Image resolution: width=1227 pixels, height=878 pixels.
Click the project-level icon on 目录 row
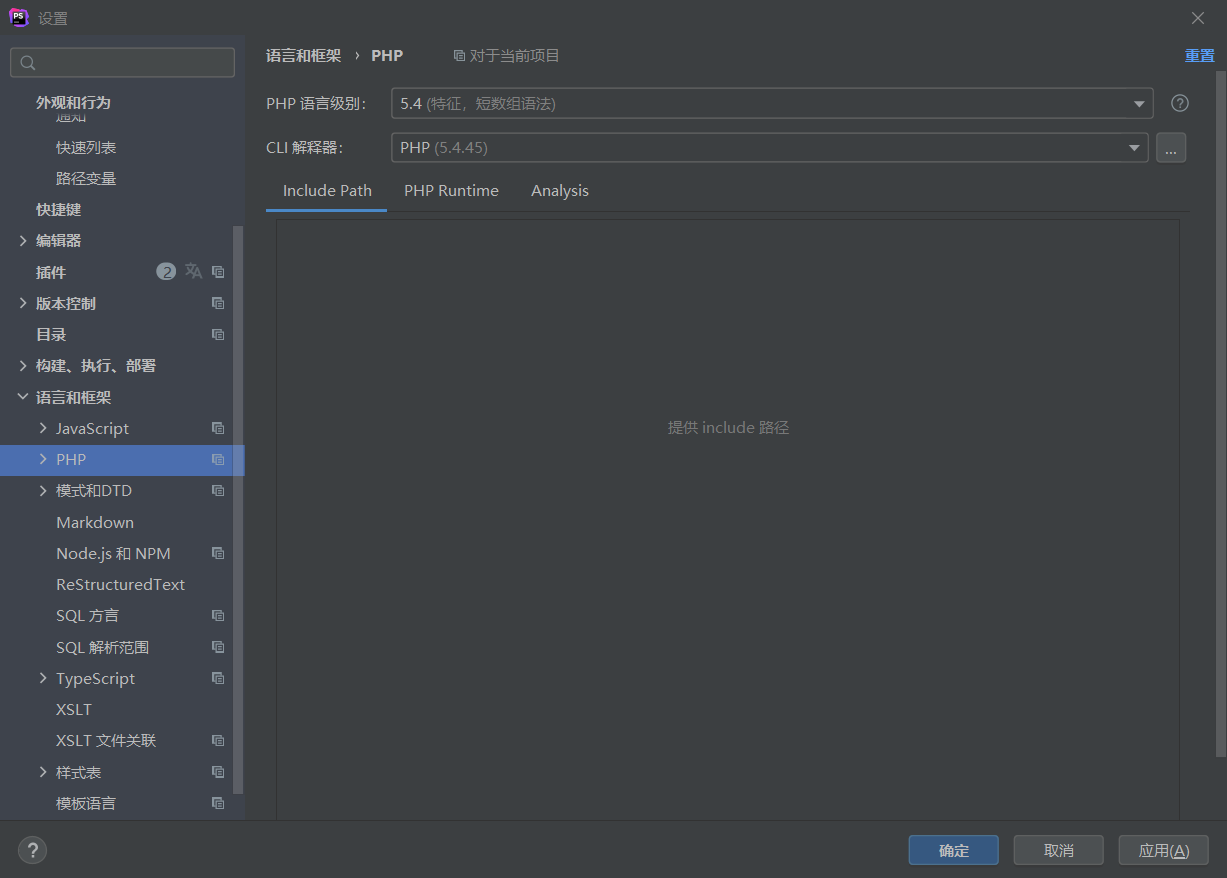click(x=218, y=334)
